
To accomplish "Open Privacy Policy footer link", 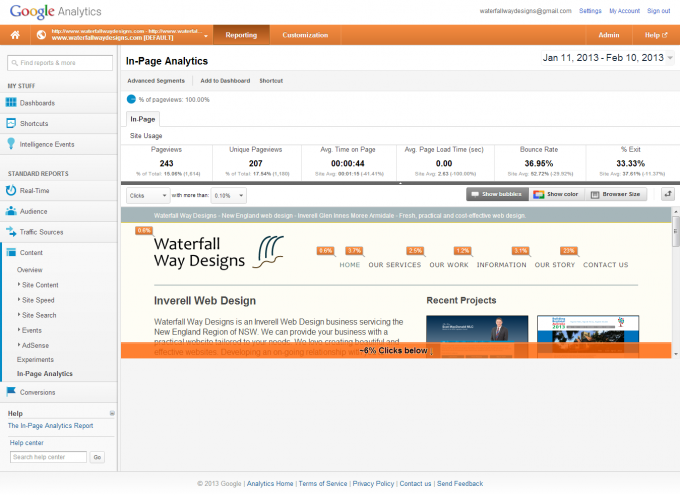I will point(373,483).
